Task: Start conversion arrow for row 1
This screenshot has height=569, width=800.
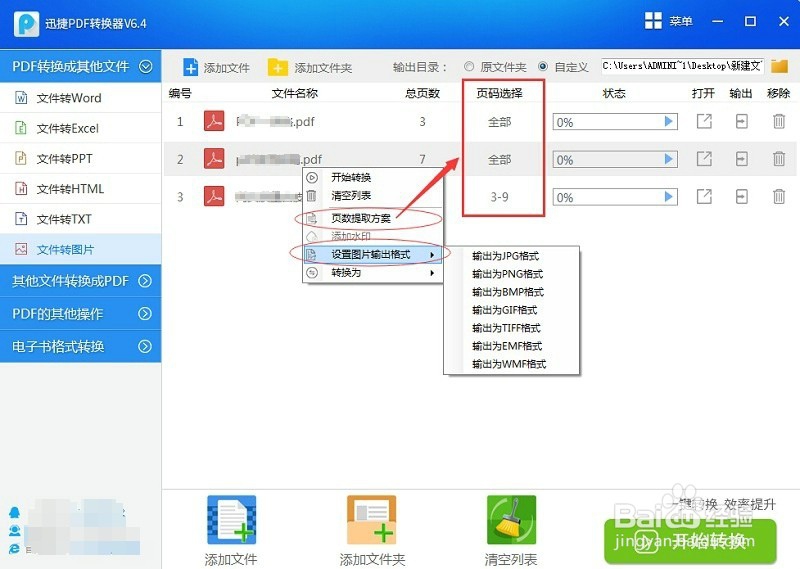Action: (668, 121)
